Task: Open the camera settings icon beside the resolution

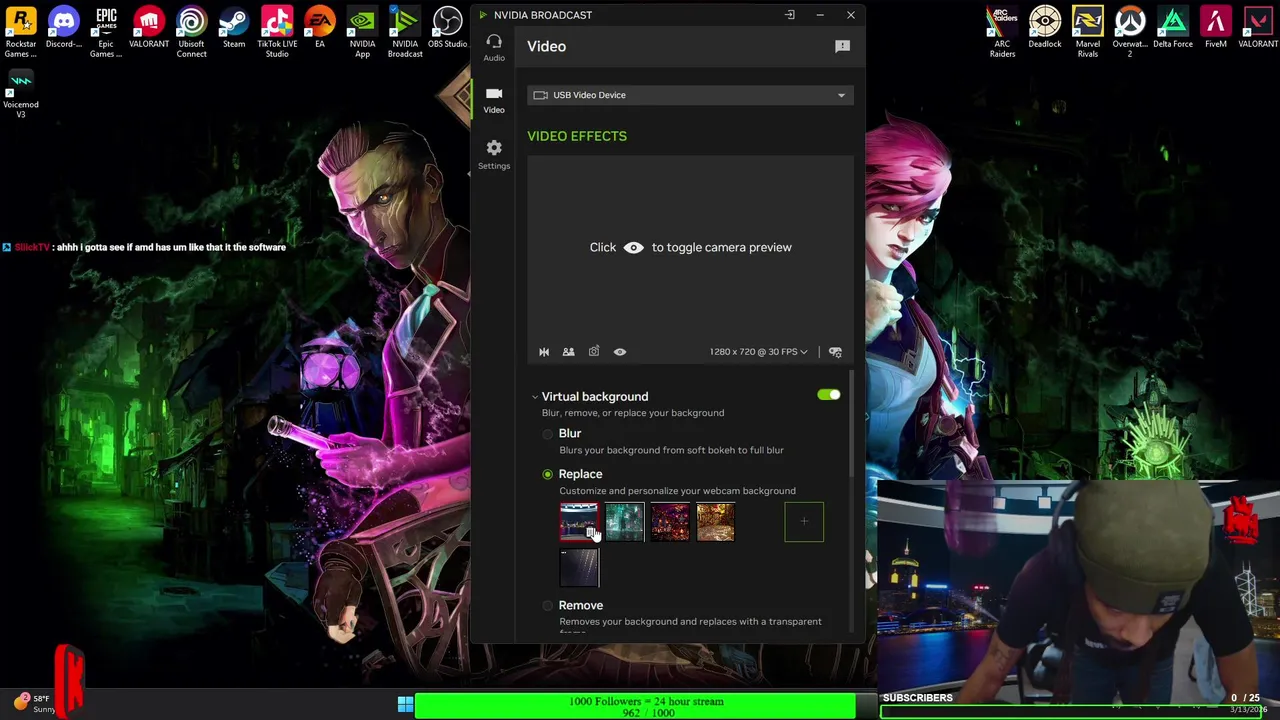Action: [835, 352]
